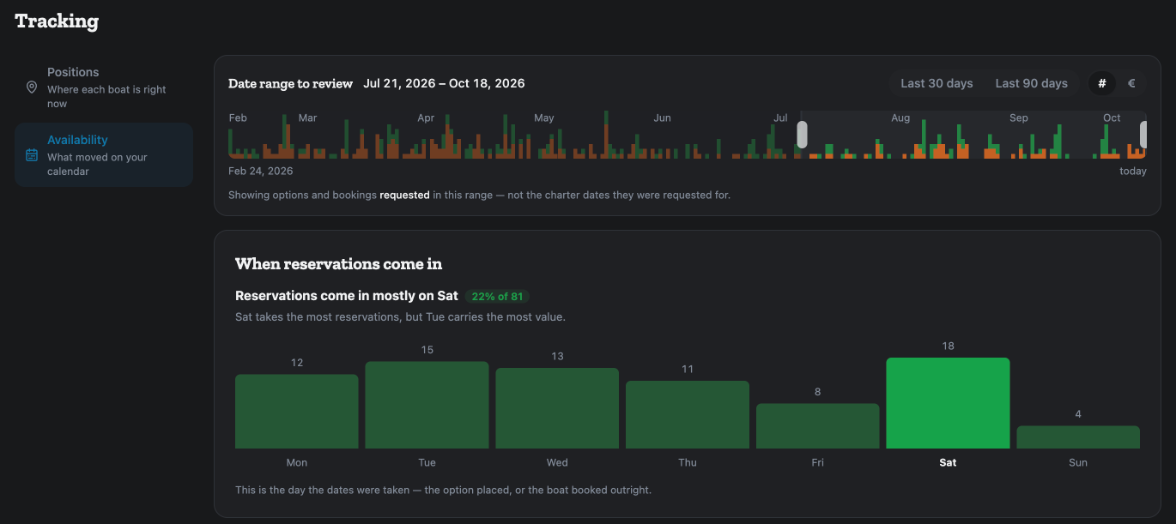Click the Wednesday bar showing 13

[x=557, y=409]
